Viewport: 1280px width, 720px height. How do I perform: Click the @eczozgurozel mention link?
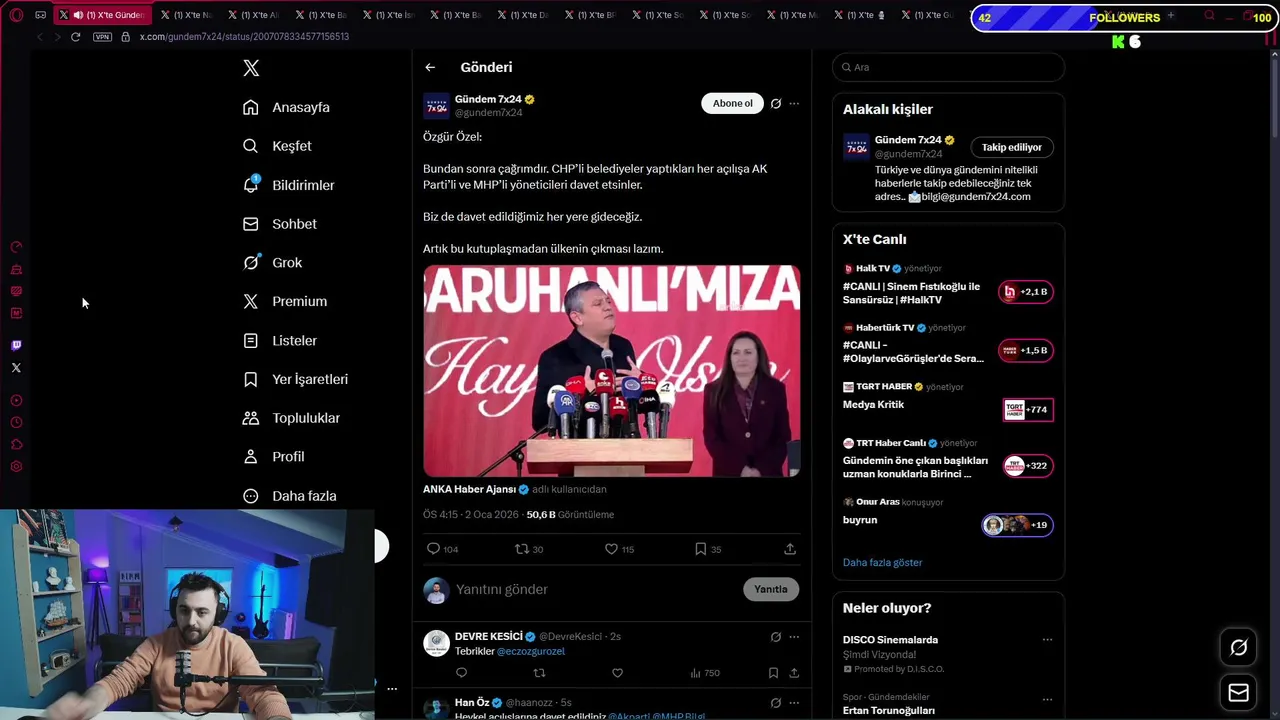pyautogui.click(x=531, y=651)
